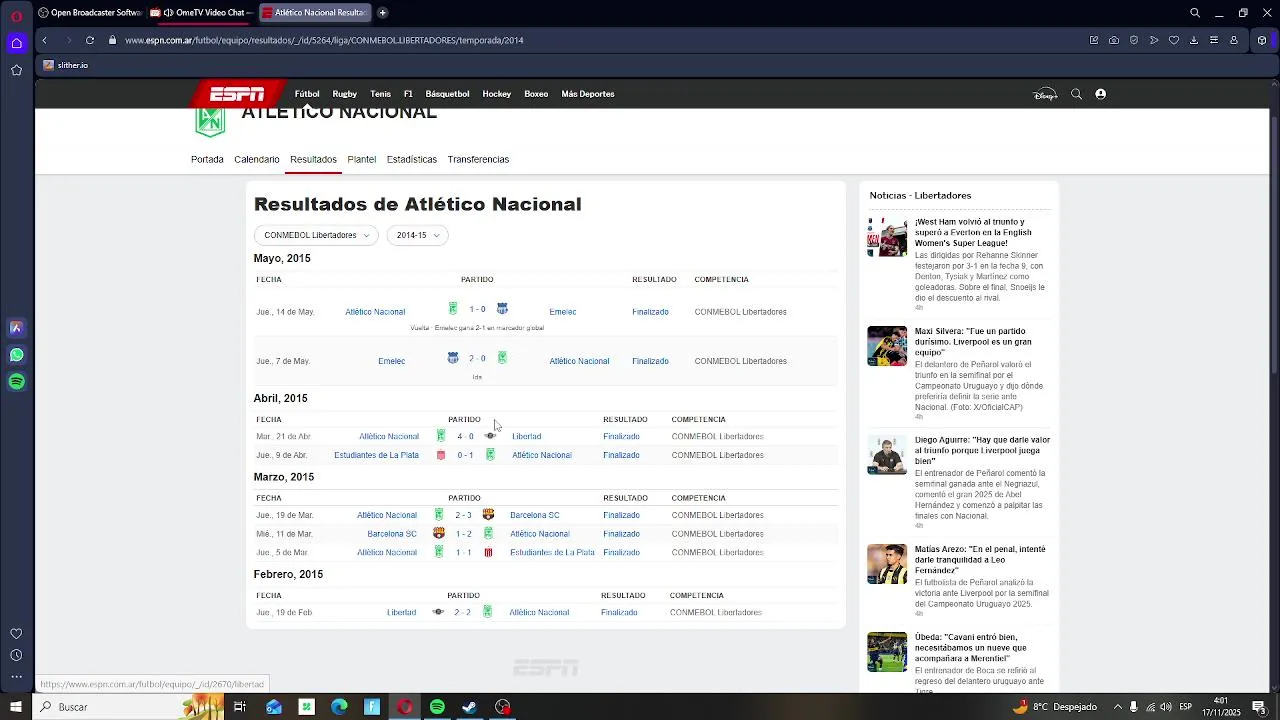Image resolution: width=1280 pixels, height=720 pixels.
Task: Click the ESPN logo
Action: pyautogui.click(x=237, y=94)
